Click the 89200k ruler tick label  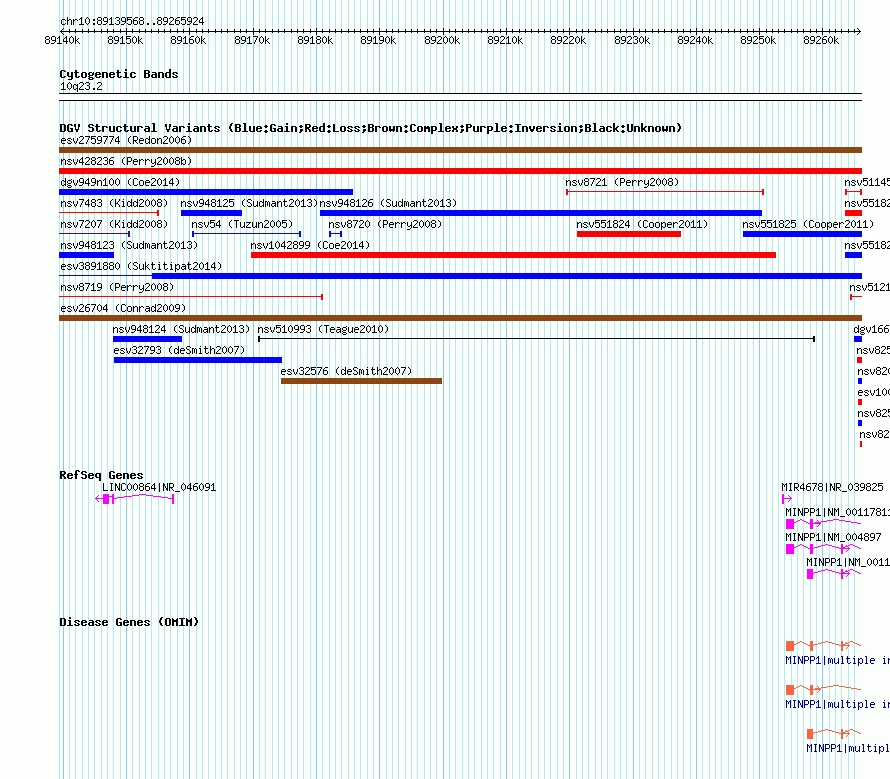point(442,40)
